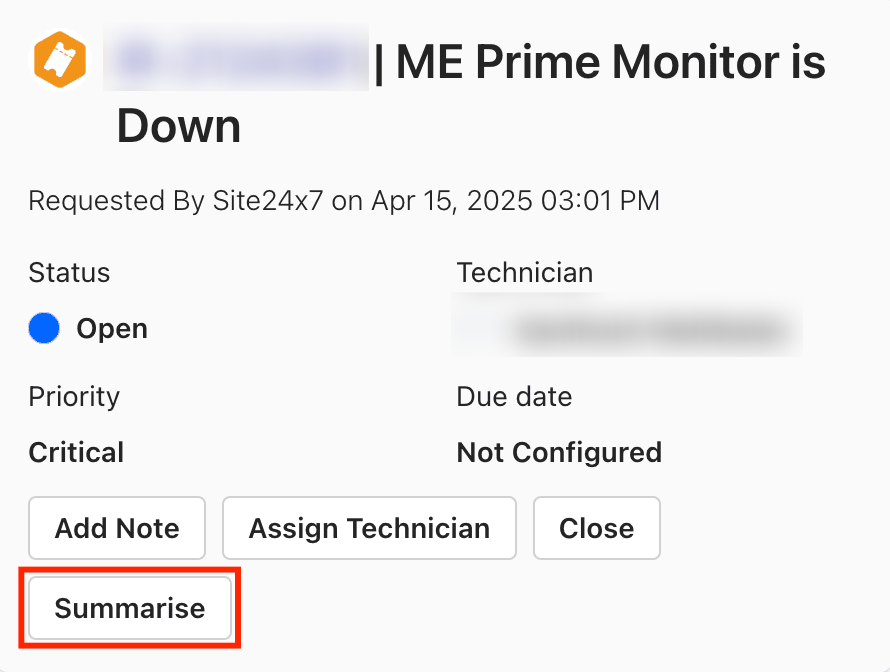Open the ME Prime Monitor is Down title
The image size is (890, 672).
point(610,64)
